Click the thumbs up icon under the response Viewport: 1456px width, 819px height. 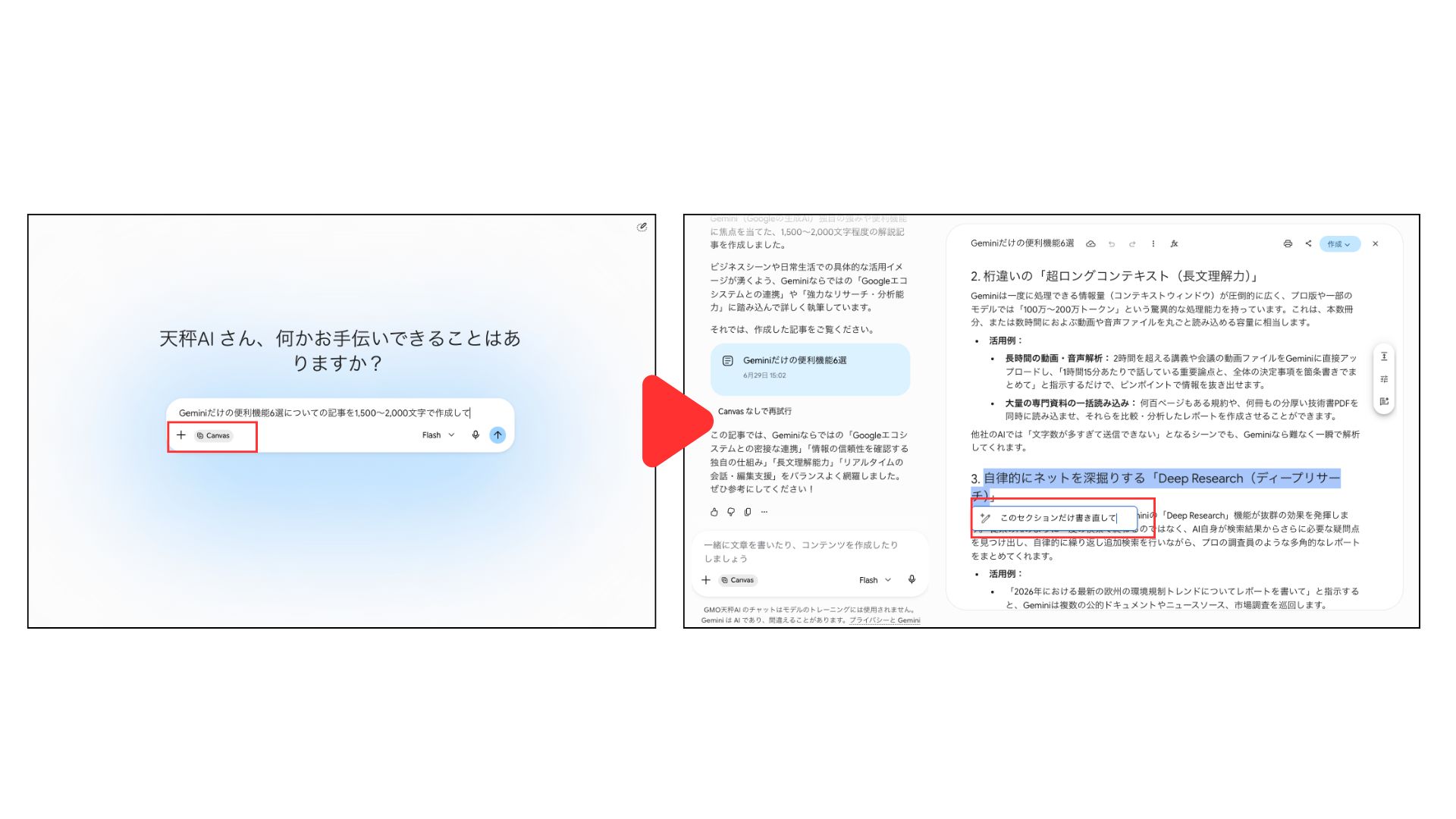coord(714,512)
